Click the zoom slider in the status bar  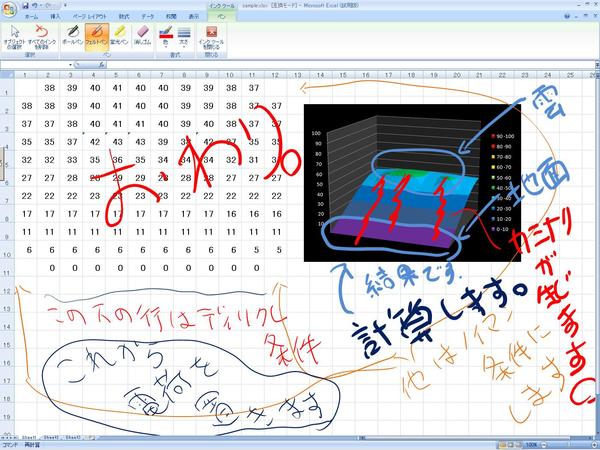point(565,444)
